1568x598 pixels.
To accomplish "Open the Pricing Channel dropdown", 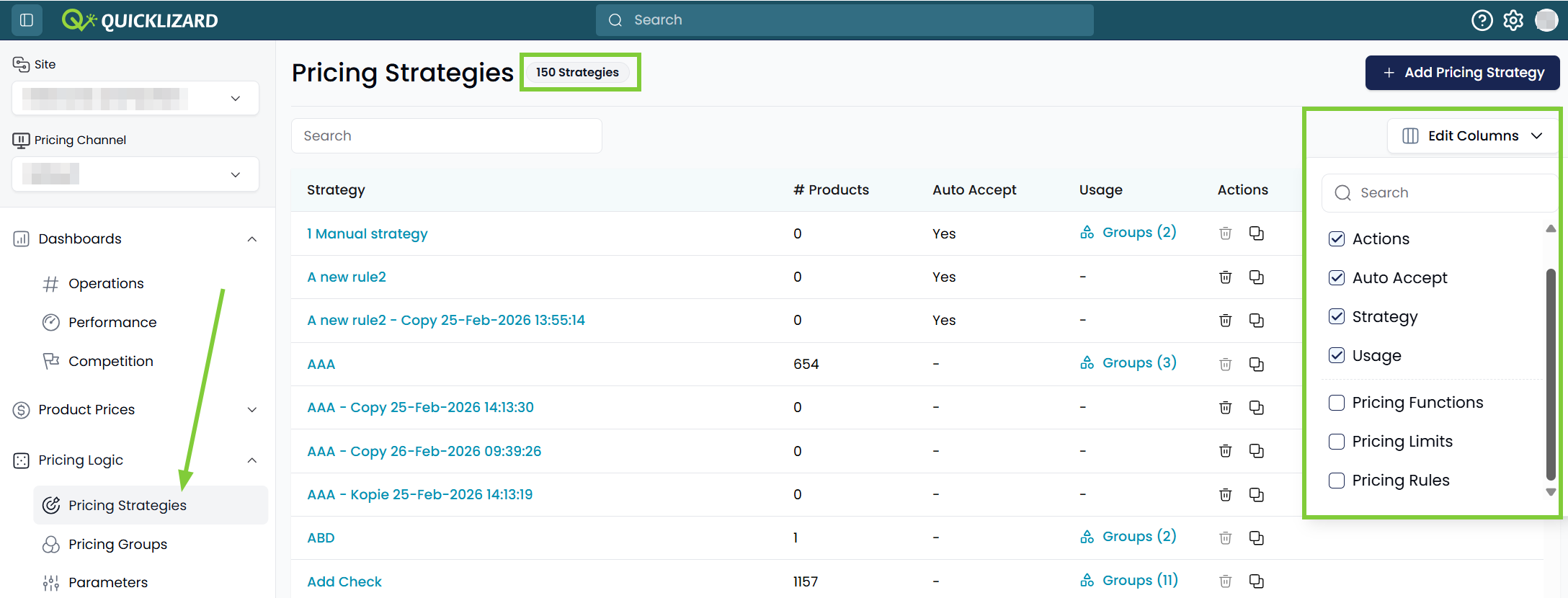I will [x=135, y=174].
